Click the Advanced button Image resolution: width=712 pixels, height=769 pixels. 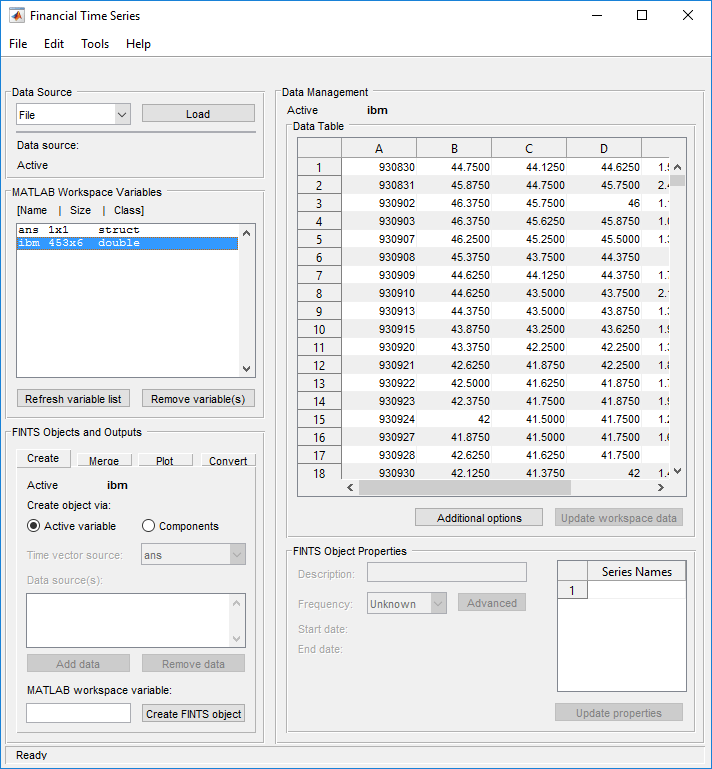click(x=492, y=603)
